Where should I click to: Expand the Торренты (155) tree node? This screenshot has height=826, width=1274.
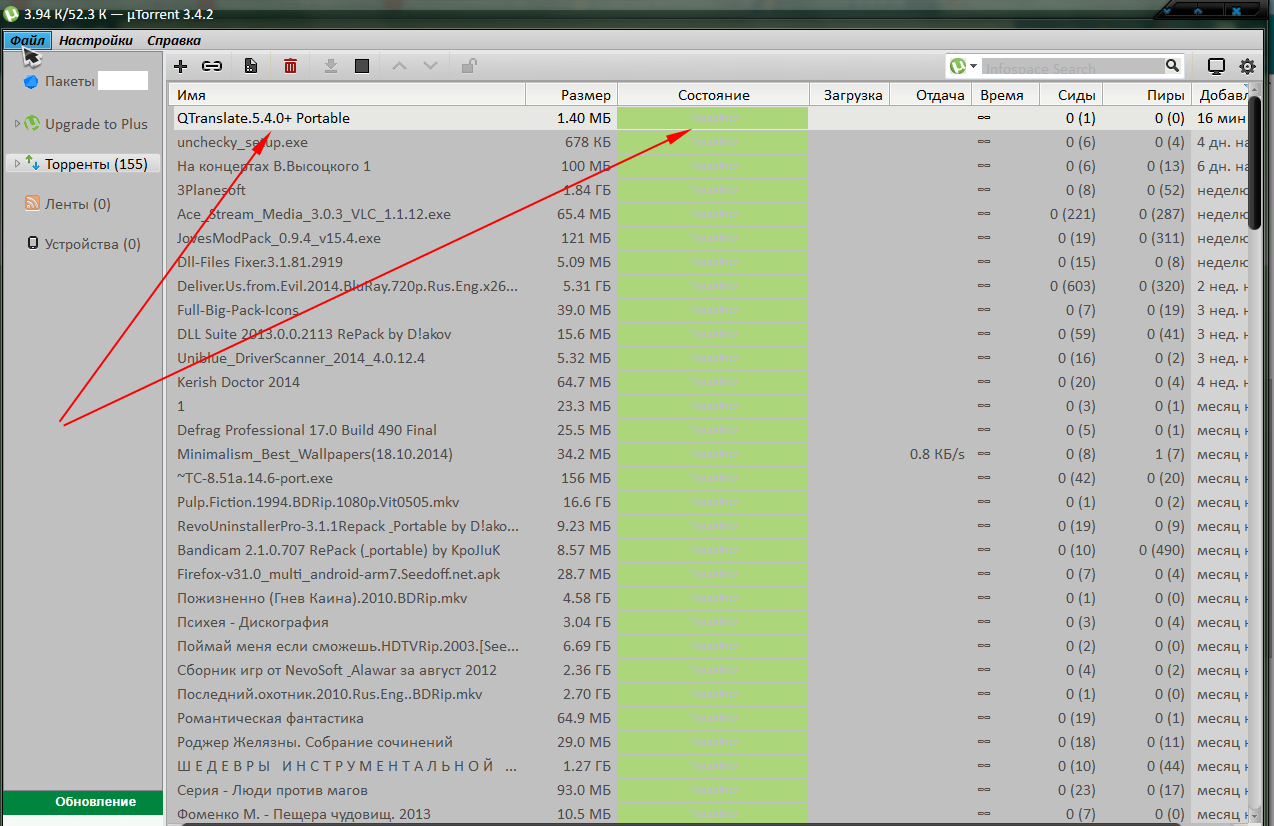click(17, 164)
